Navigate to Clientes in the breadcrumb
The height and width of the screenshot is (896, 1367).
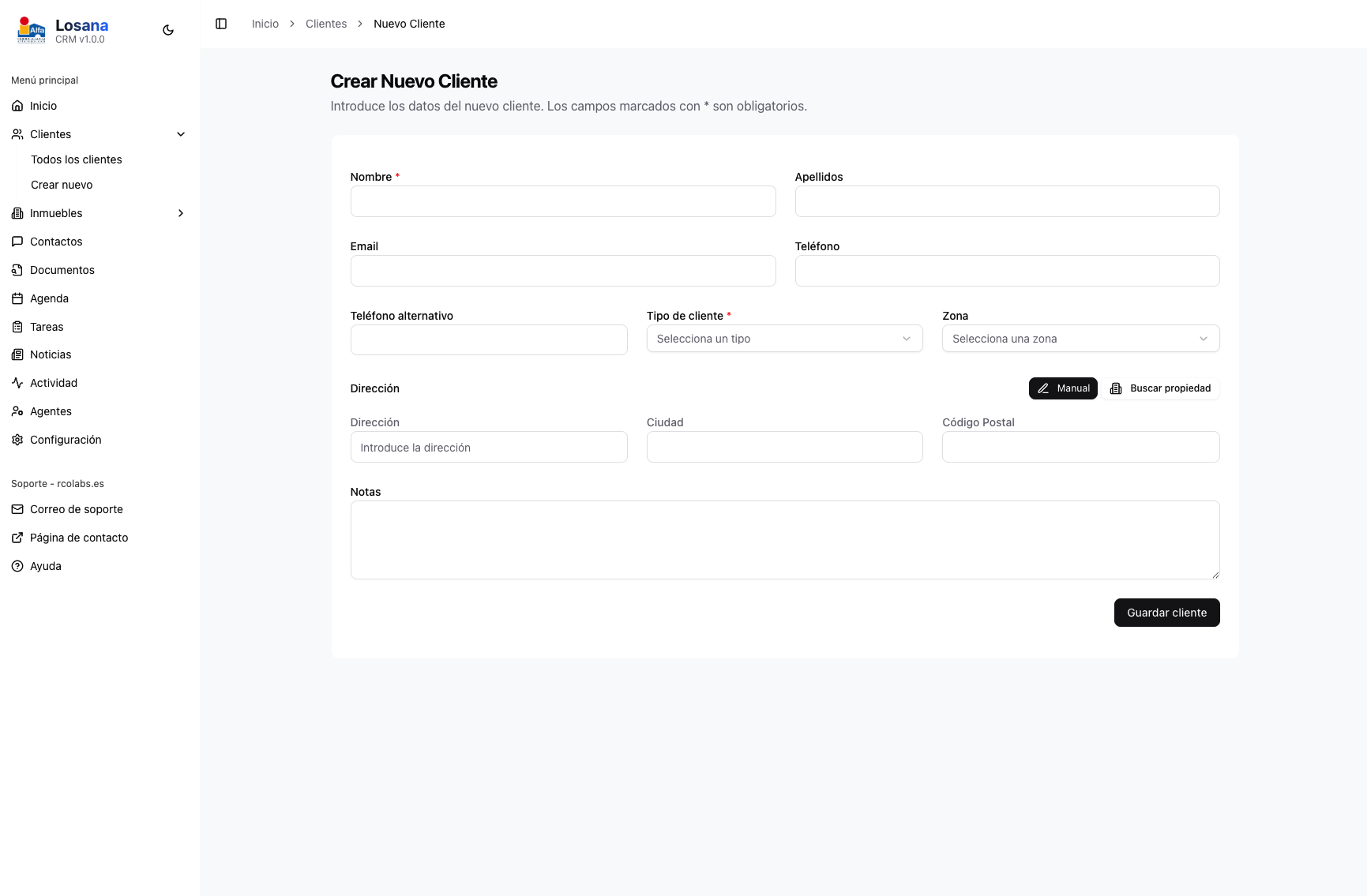[x=326, y=24]
